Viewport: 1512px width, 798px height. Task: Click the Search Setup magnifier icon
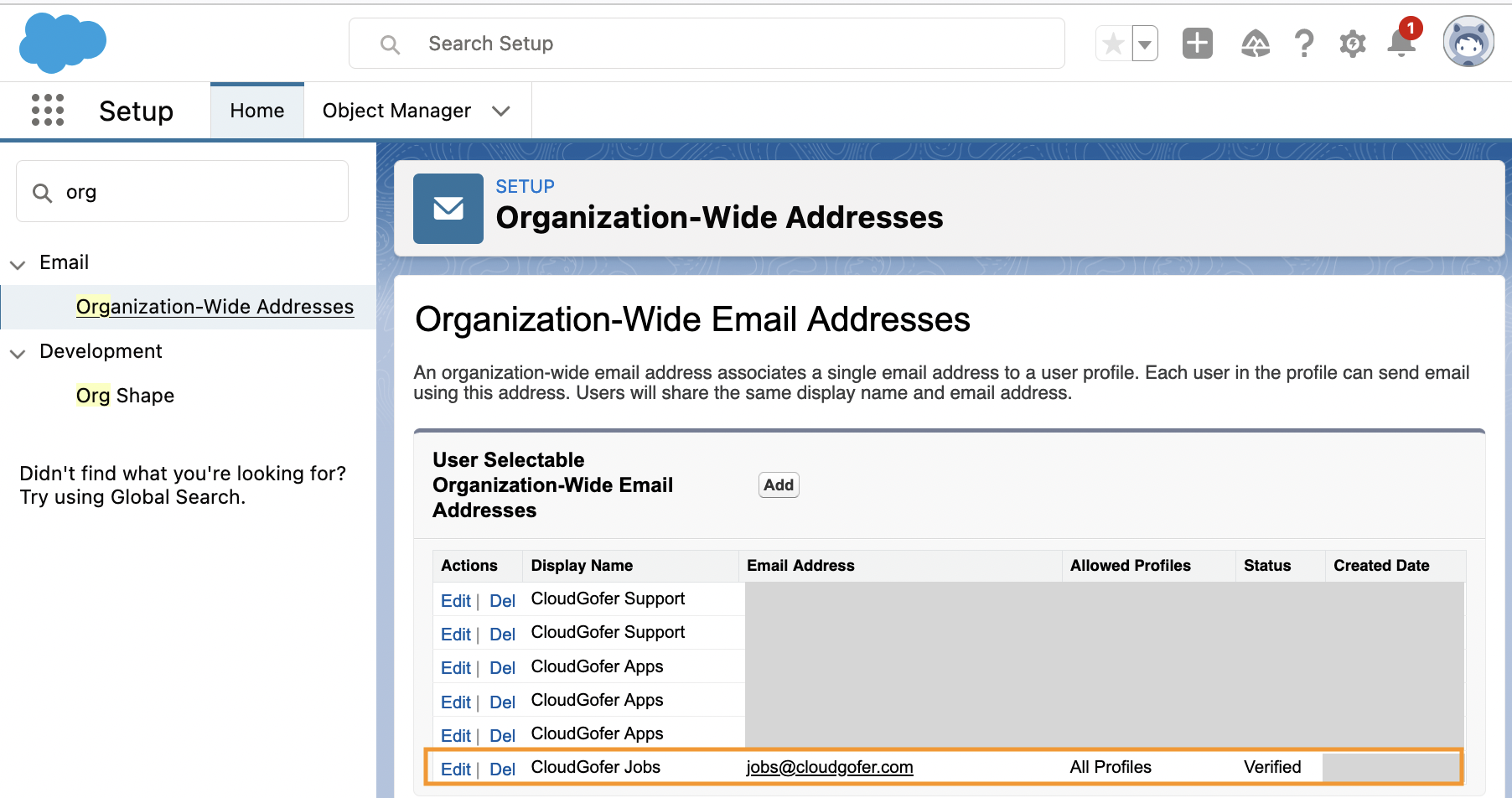pyautogui.click(x=390, y=44)
